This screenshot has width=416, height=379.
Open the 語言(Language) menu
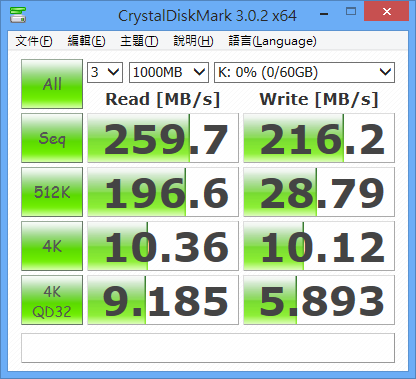(x=272, y=41)
